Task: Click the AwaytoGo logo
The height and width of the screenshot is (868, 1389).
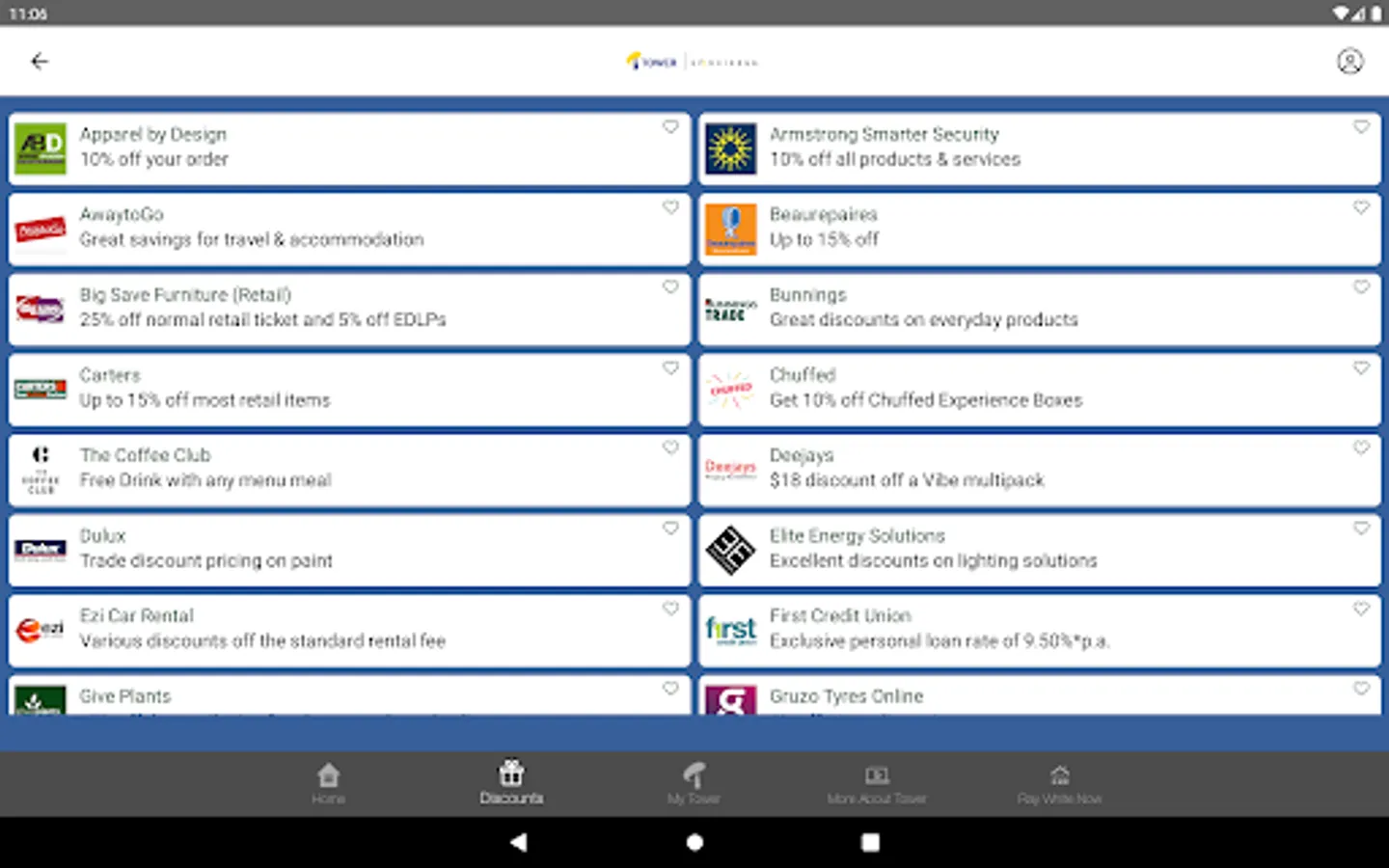Action: click(x=41, y=230)
